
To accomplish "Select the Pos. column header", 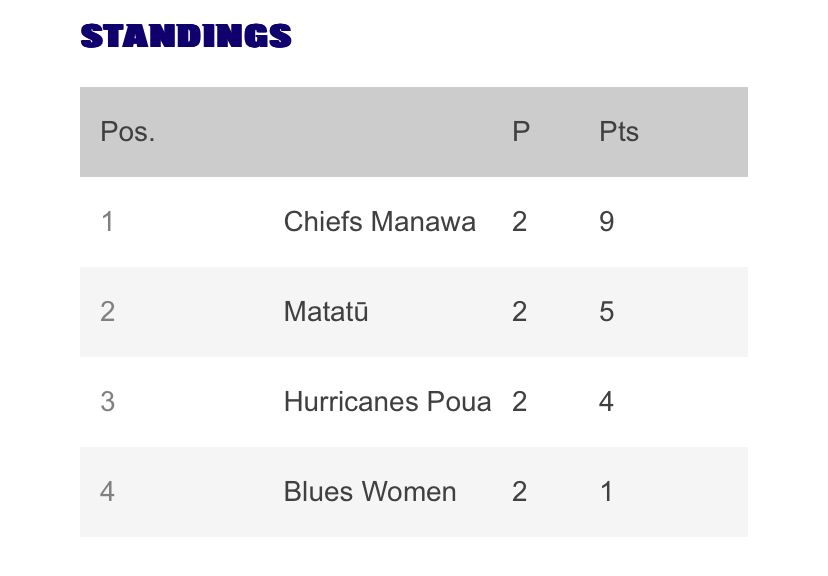I will (128, 131).
